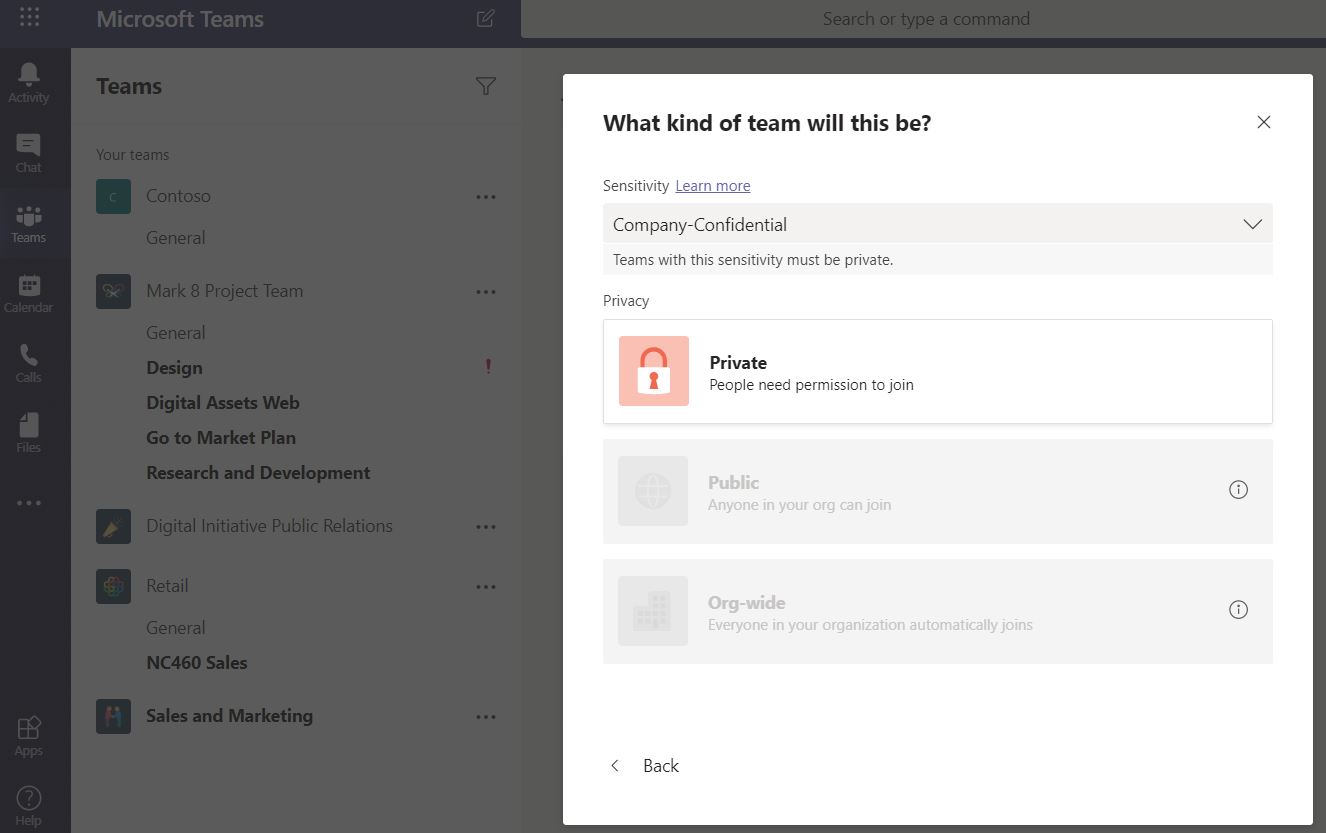Click the Learn more link

[x=712, y=186]
